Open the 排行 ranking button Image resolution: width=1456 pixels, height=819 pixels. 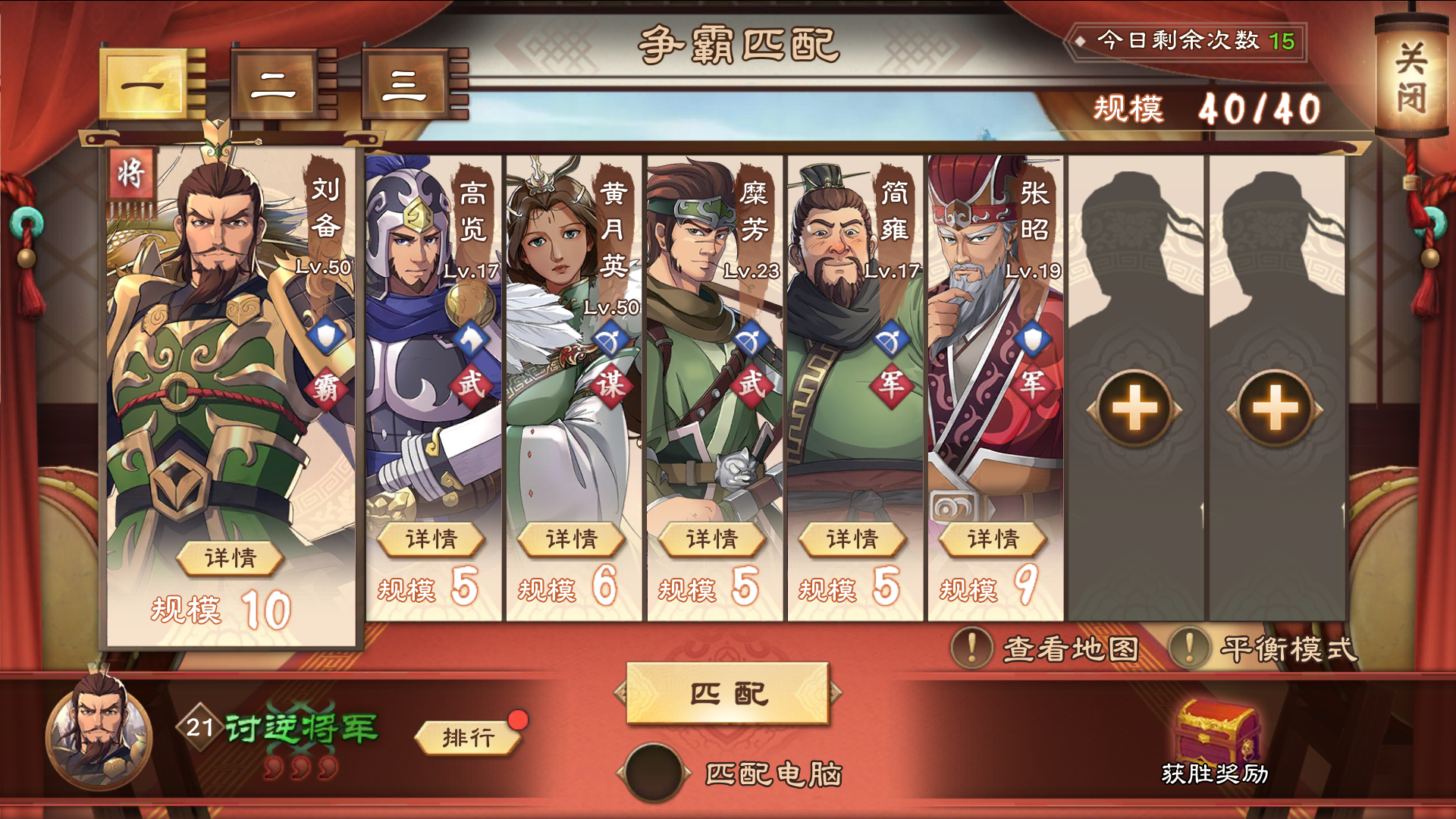[468, 737]
